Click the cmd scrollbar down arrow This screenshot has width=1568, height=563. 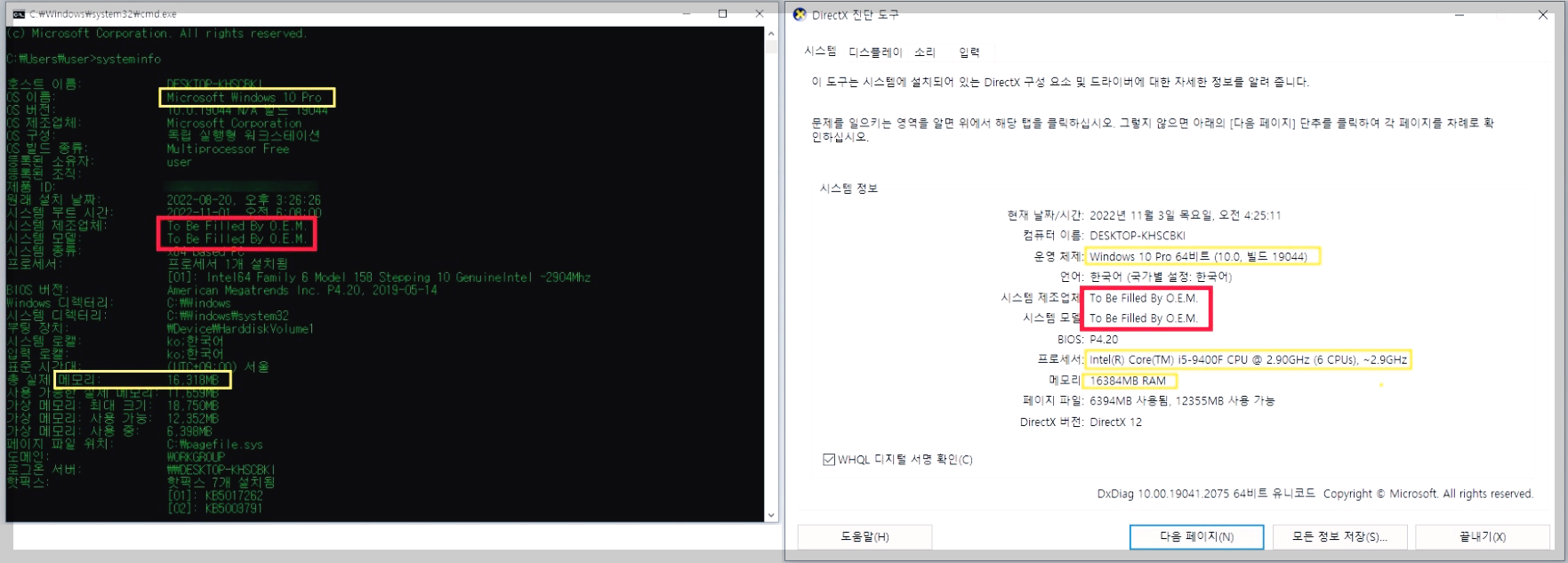(771, 515)
